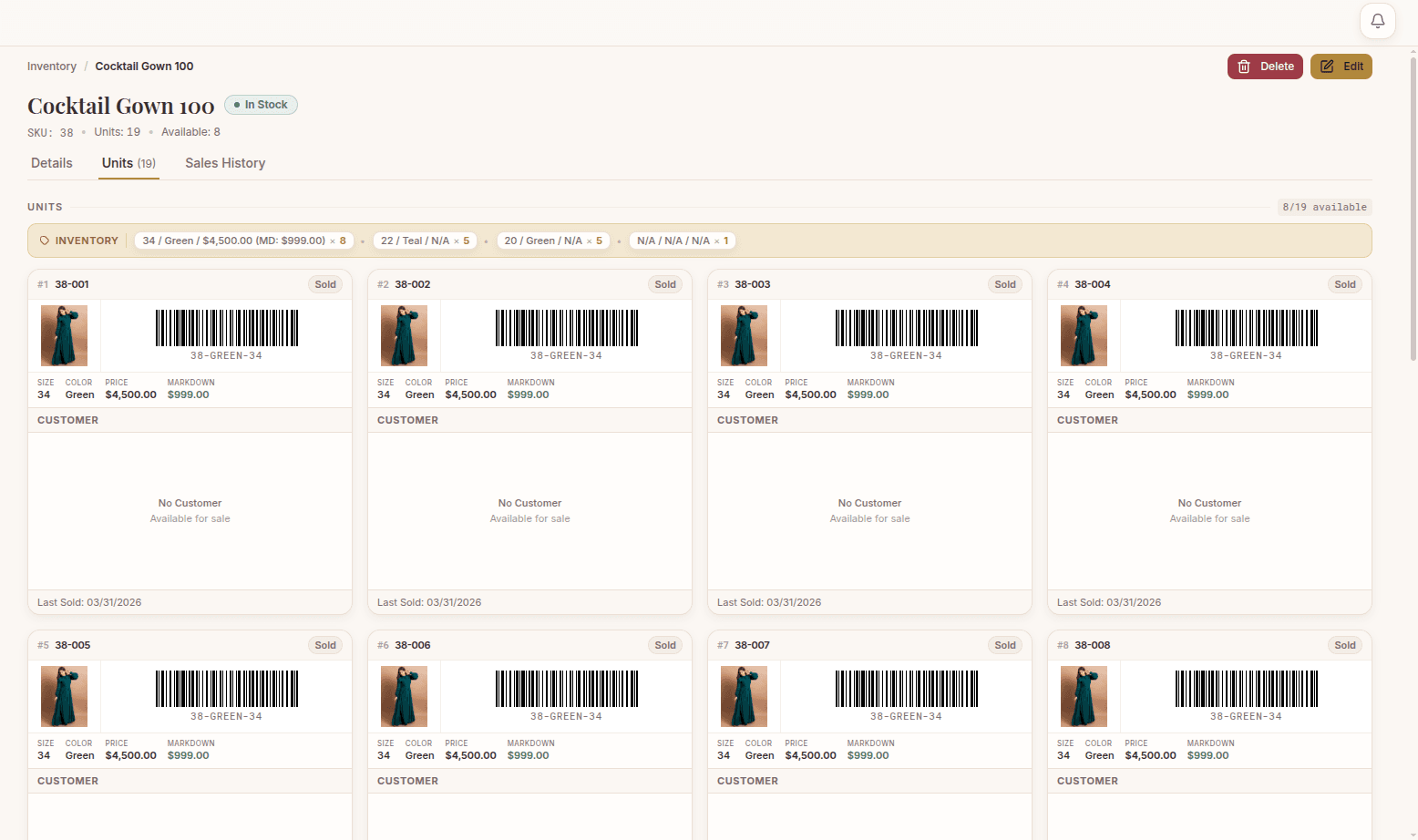This screenshot has height=840, width=1418.
Task: Click the barcode on unit 38-006
Action: [x=567, y=689]
